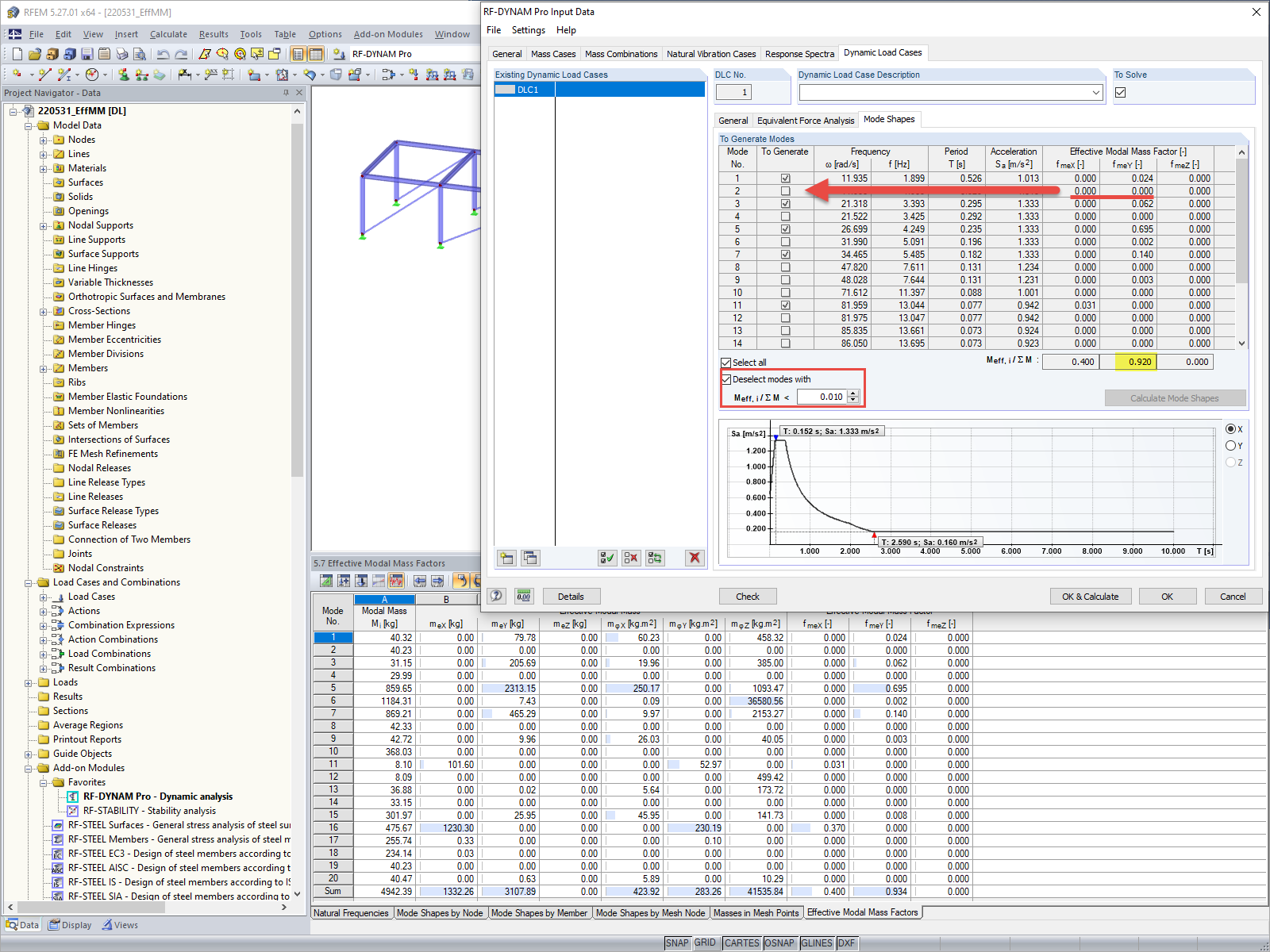Click the DLC No. field
The image size is (1270, 952).
pyautogui.click(x=734, y=93)
